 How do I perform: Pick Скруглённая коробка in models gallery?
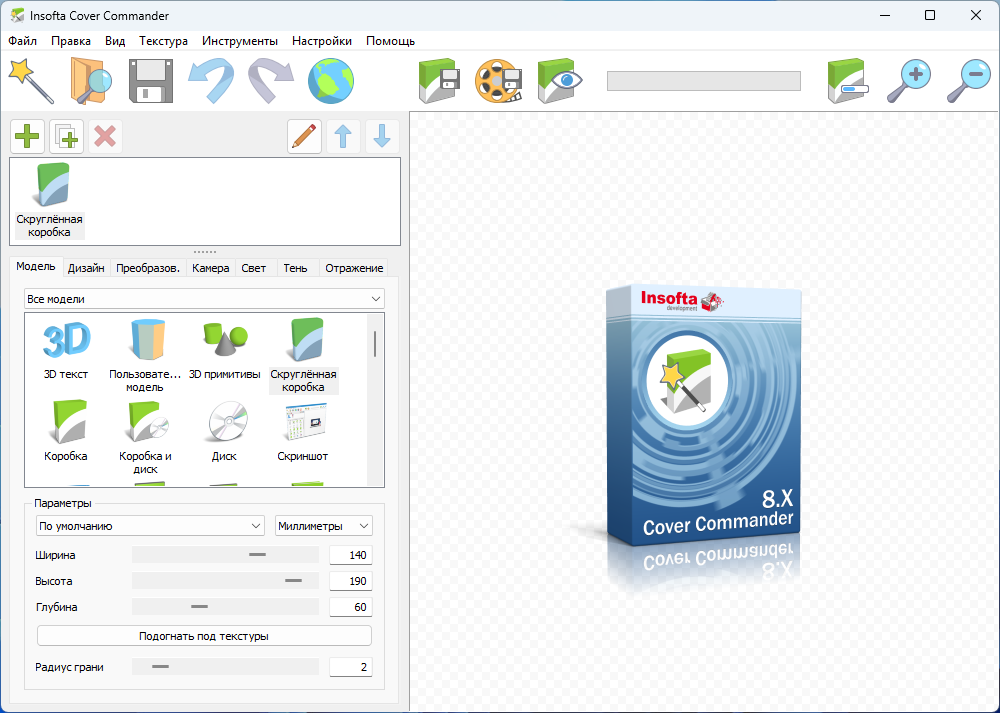304,356
